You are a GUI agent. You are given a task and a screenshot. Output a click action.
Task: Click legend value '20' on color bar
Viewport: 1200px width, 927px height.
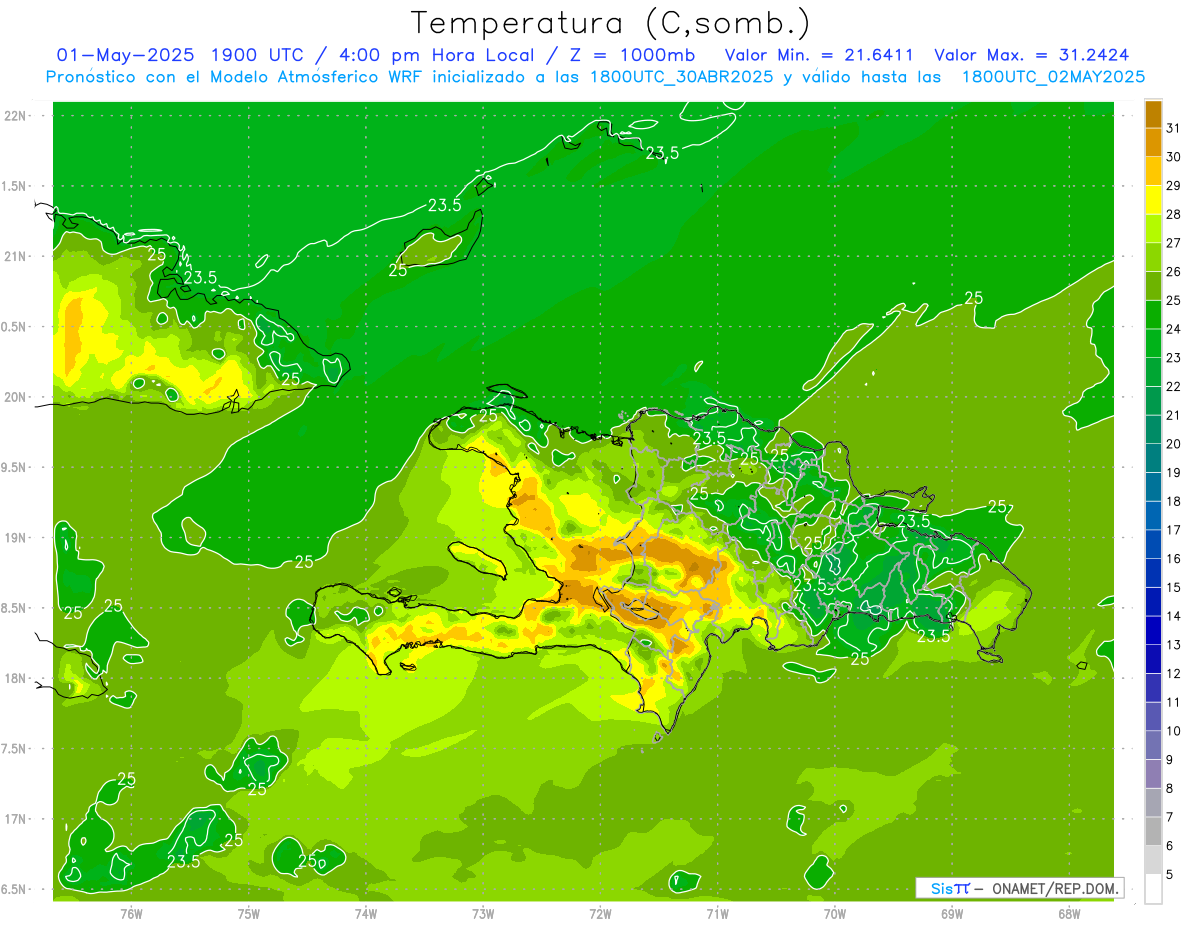(x=1173, y=444)
